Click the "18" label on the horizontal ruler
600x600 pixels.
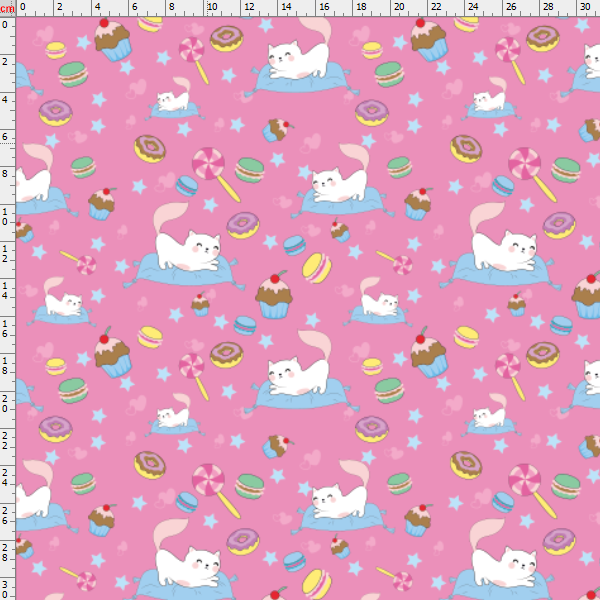[x=362, y=7]
